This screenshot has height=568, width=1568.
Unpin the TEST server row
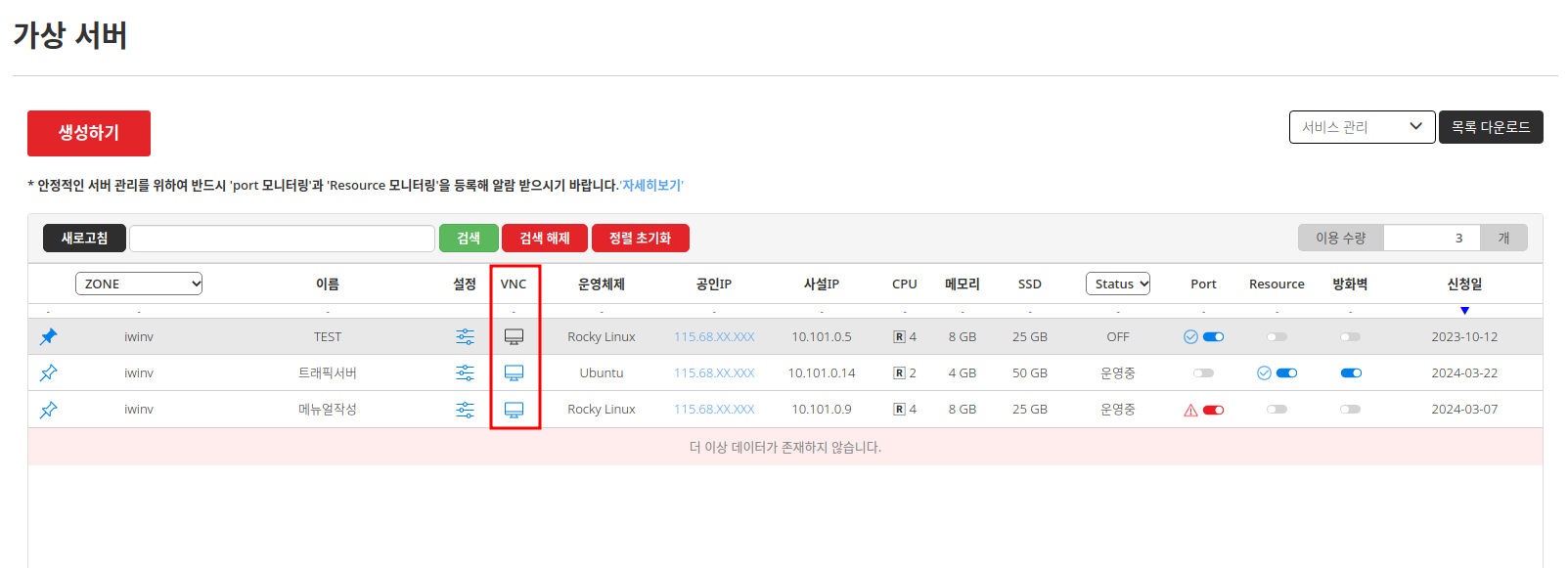48,336
